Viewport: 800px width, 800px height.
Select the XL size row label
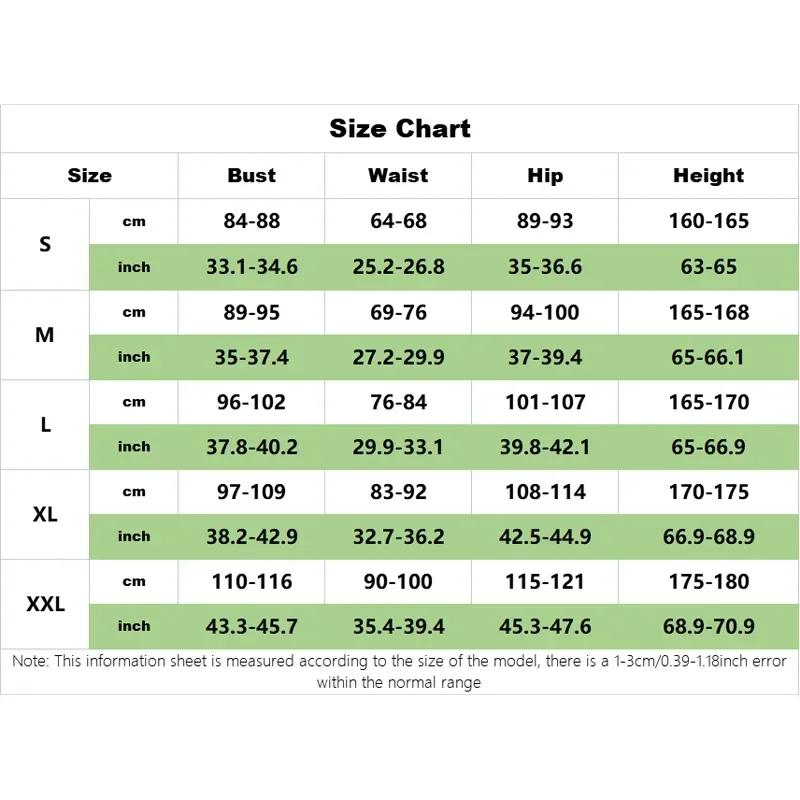[45, 515]
